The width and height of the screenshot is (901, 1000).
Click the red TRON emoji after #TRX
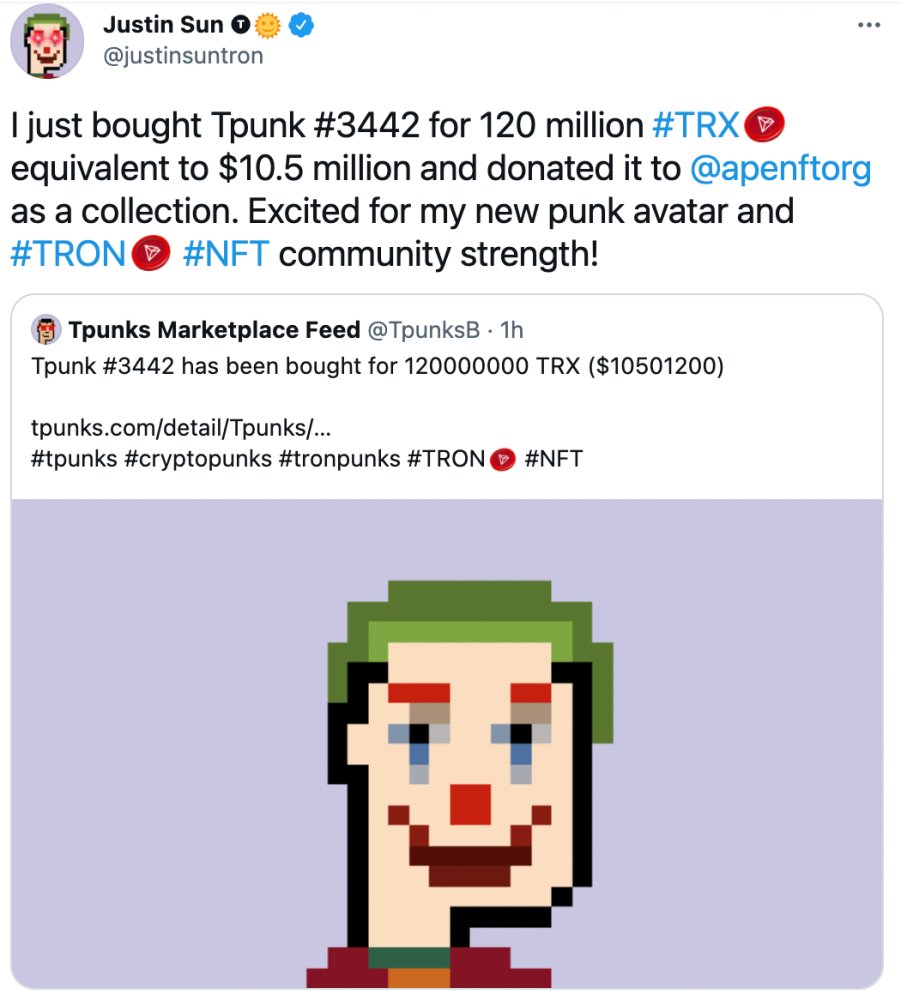pyautogui.click(x=765, y=125)
